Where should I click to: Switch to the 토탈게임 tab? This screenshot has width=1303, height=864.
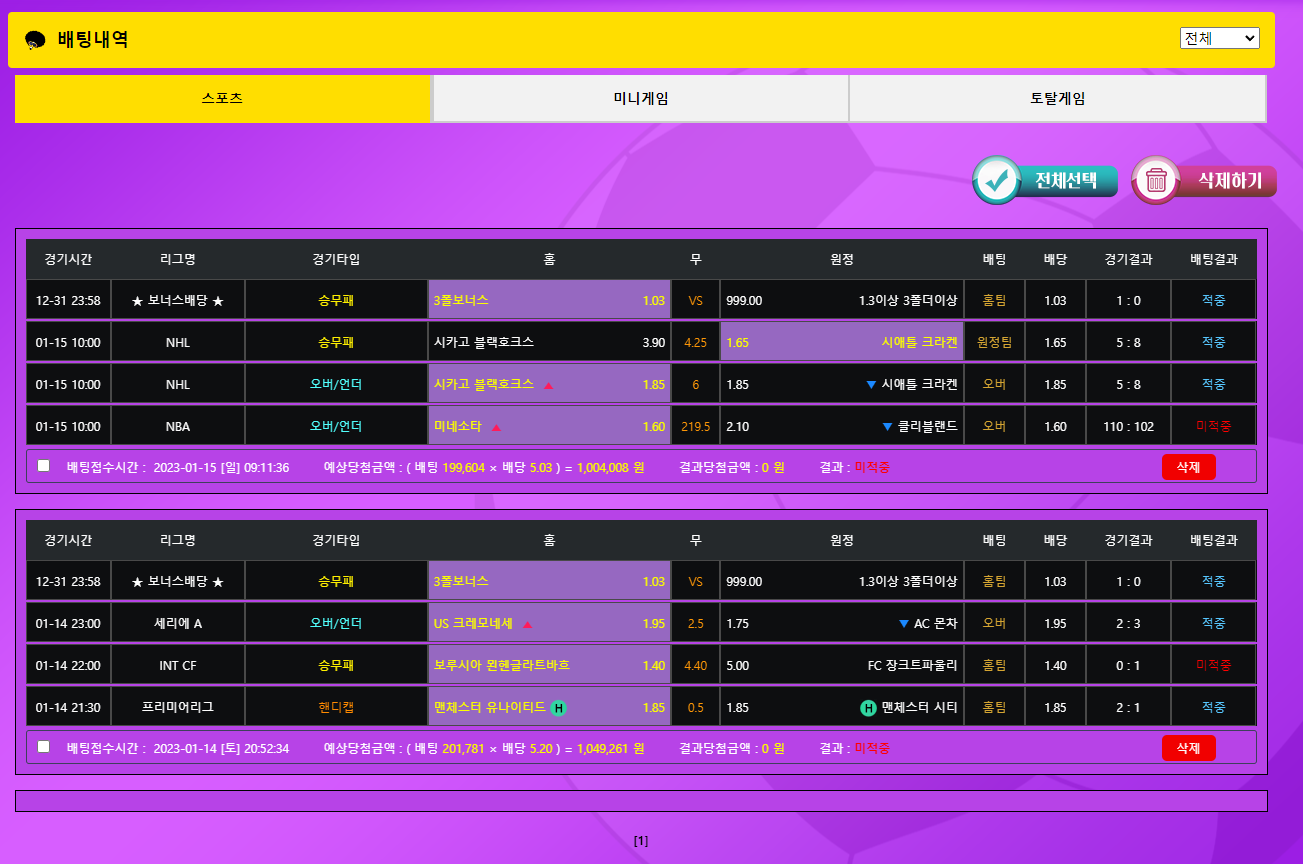1057,99
